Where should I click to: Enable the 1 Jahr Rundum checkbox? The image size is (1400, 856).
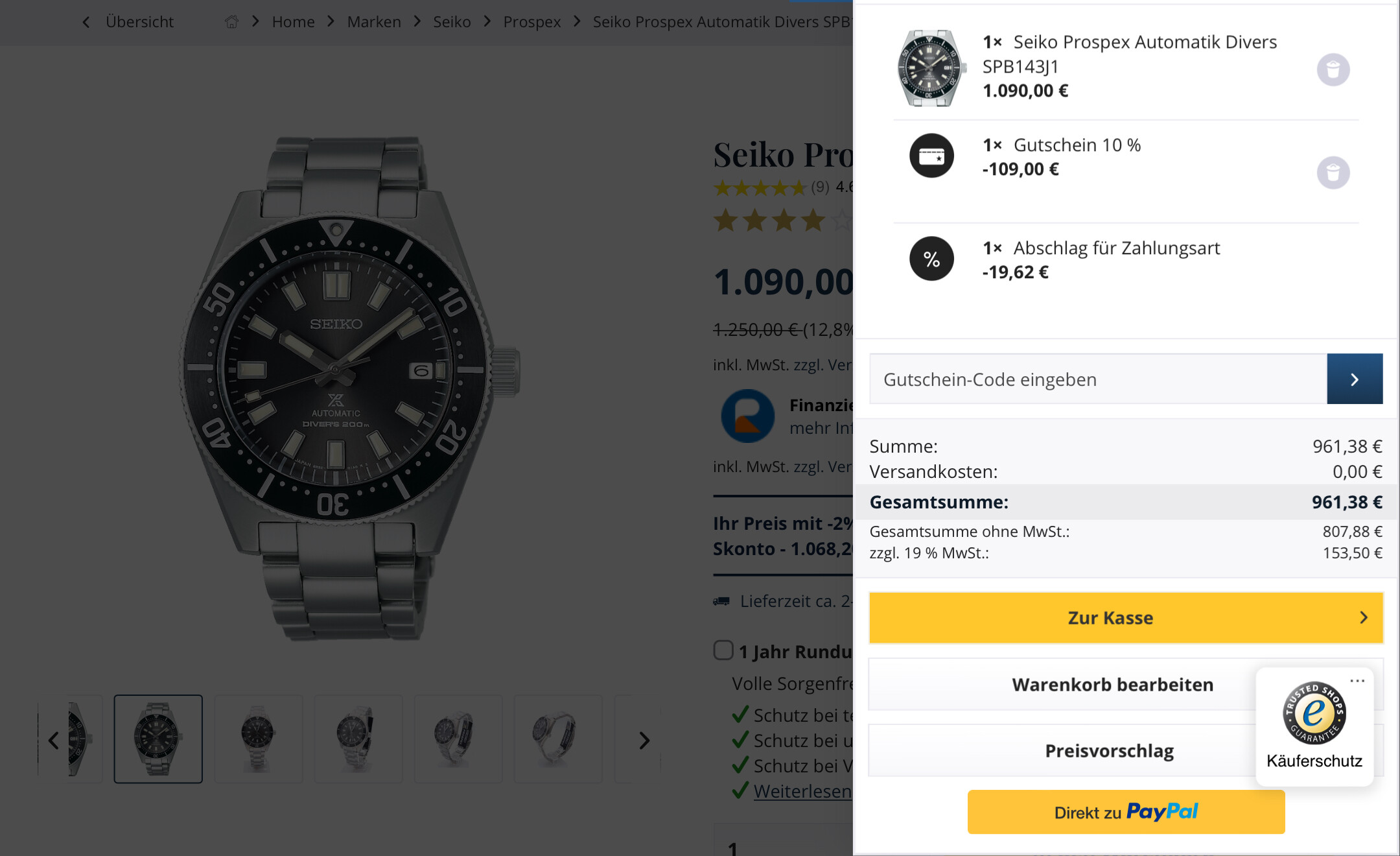(x=723, y=650)
